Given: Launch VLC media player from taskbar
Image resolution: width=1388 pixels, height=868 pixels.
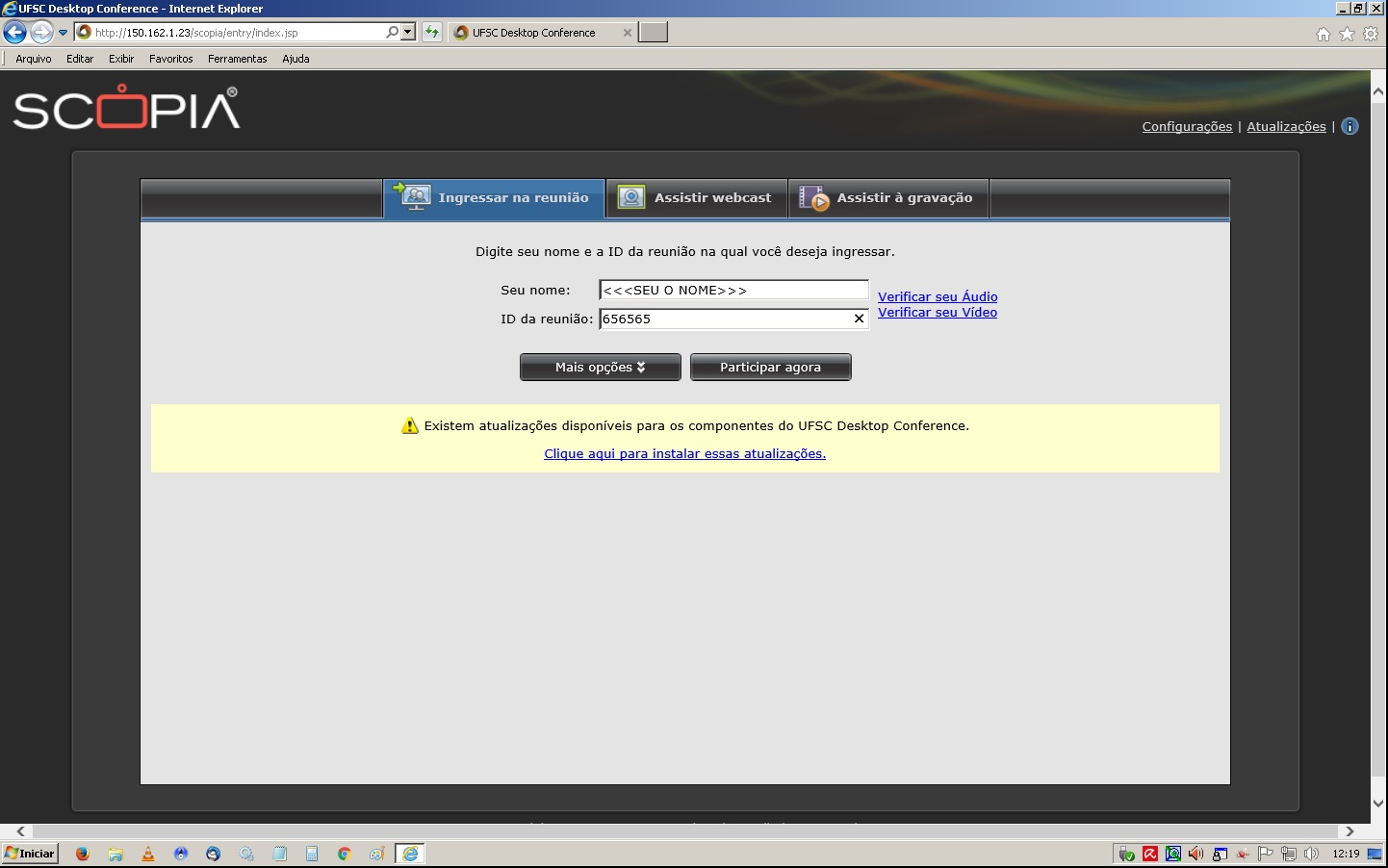Looking at the screenshot, I should [x=148, y=854].
